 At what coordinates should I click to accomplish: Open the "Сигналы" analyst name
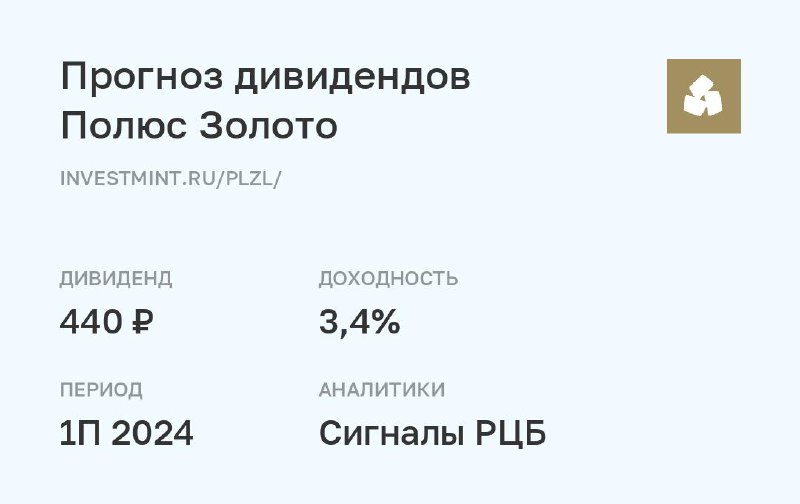pyautogui.click(x=390, y=434)
